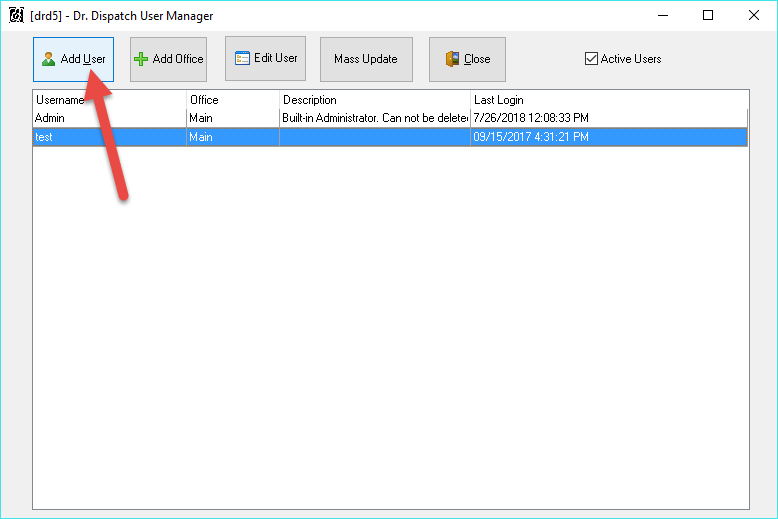Click the Mass Update button
Image resolution: width=778 pixels, height=519 pixels.
pos(366,59)
